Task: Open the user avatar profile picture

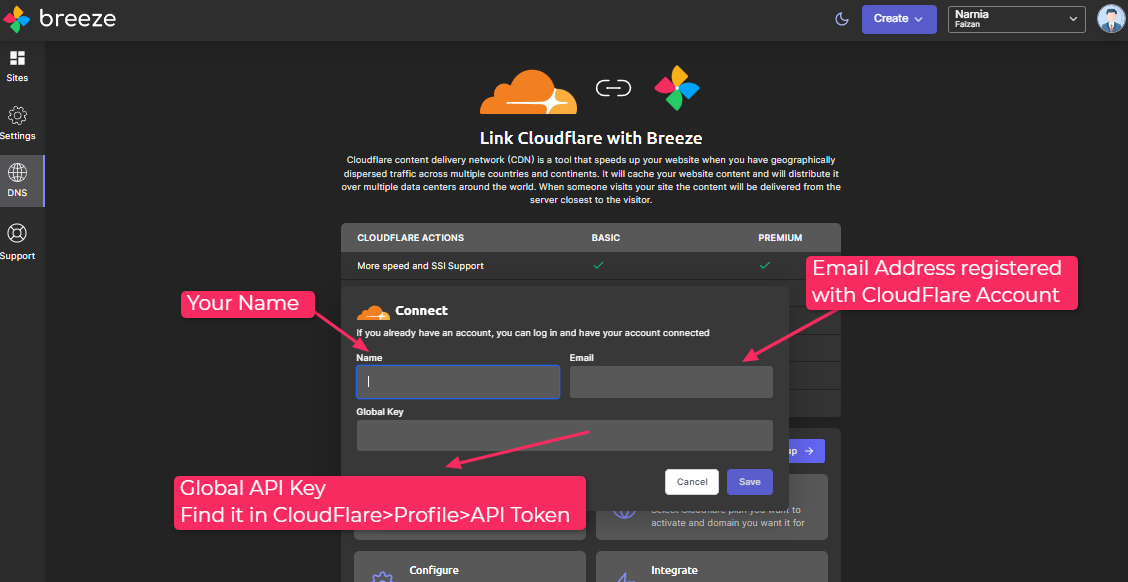Action: click(x=1111, y=19)
